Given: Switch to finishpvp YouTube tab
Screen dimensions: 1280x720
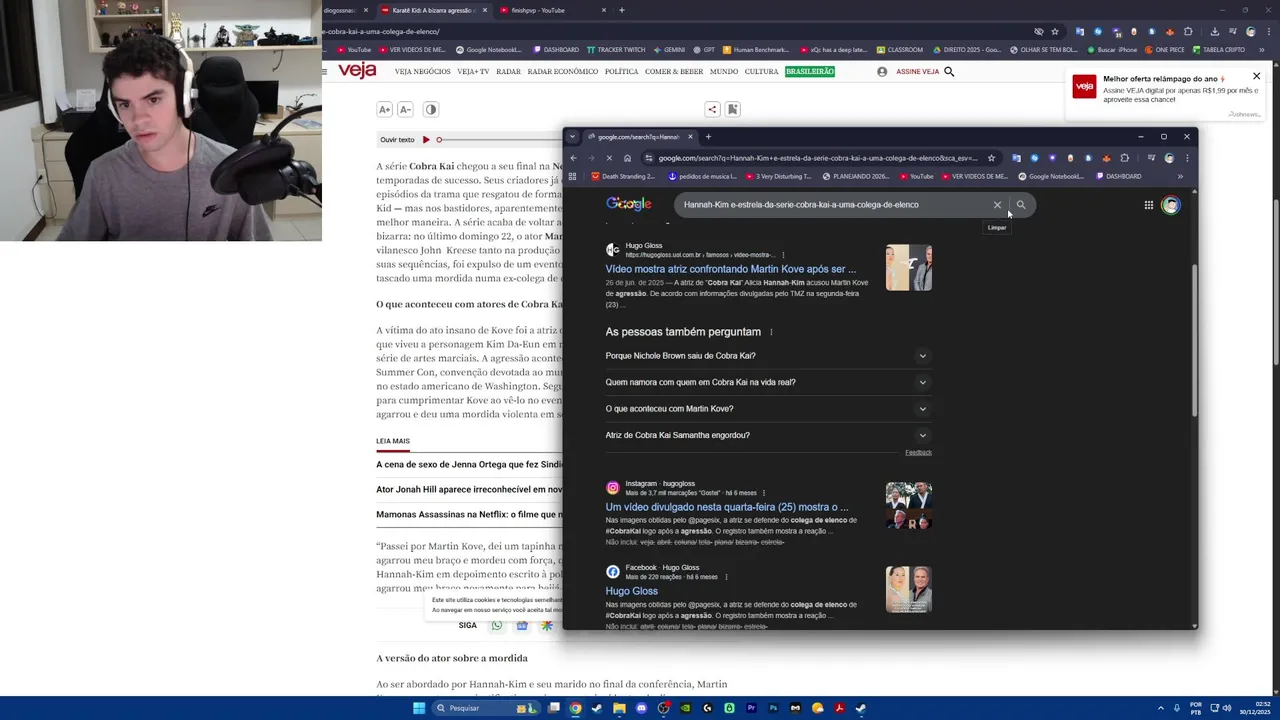Looking at the screenshot, I should click(553, 10).
